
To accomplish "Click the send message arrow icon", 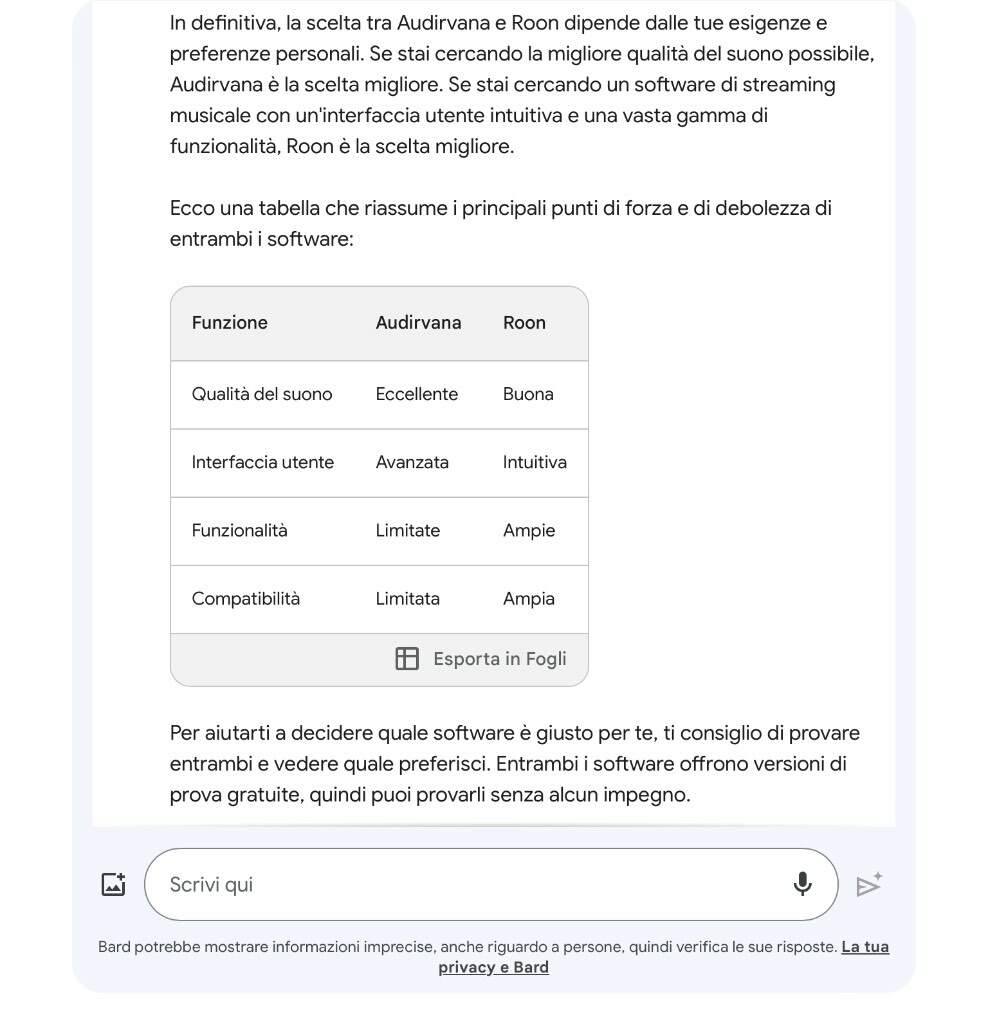I will [869, 884].
